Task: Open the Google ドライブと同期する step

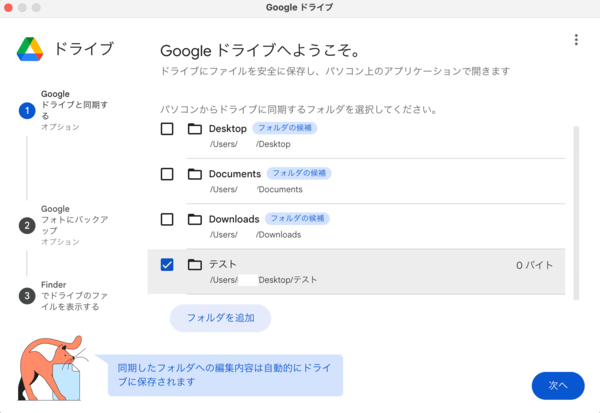Action: pyautogui.click(x=75, y=110)
